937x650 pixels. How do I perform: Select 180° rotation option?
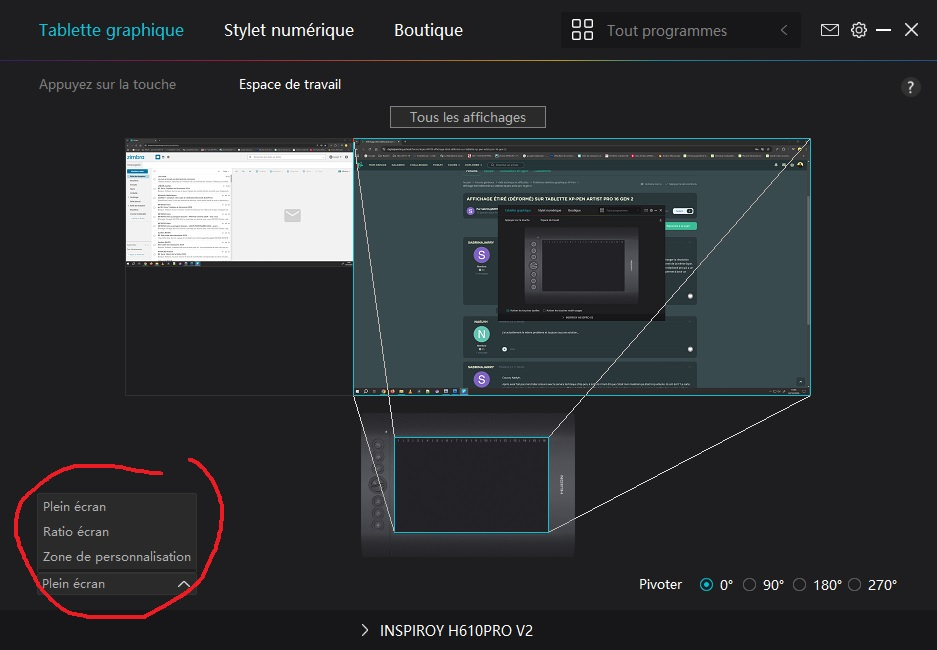tap(800, 585)
